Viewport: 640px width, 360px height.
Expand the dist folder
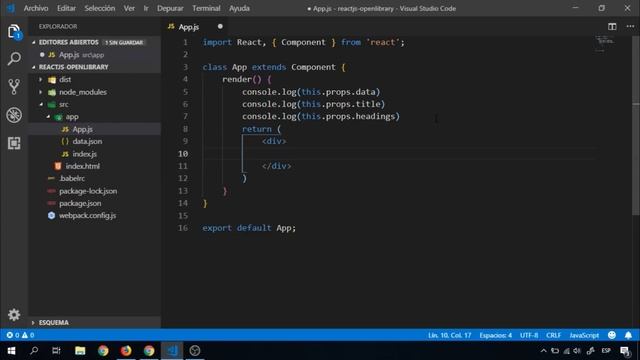pyautogui.click(x=41, y=80)
